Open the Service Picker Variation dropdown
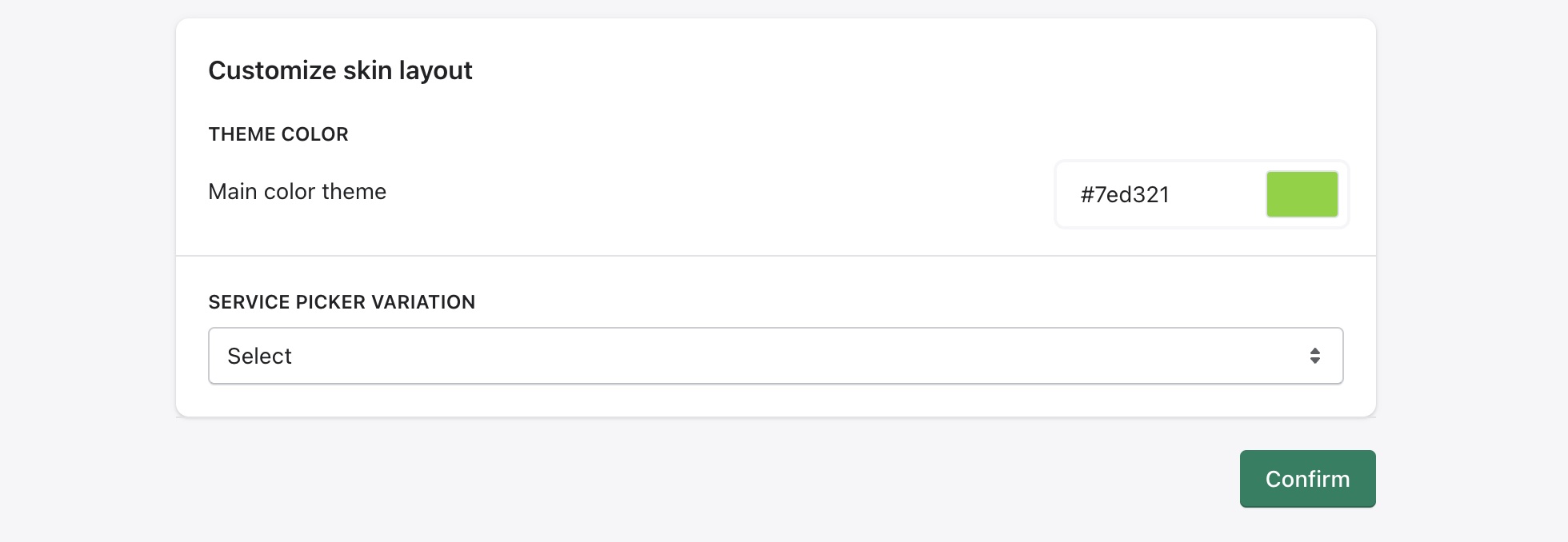This screenshot has height=542, width=1568. tap(774, 356)
